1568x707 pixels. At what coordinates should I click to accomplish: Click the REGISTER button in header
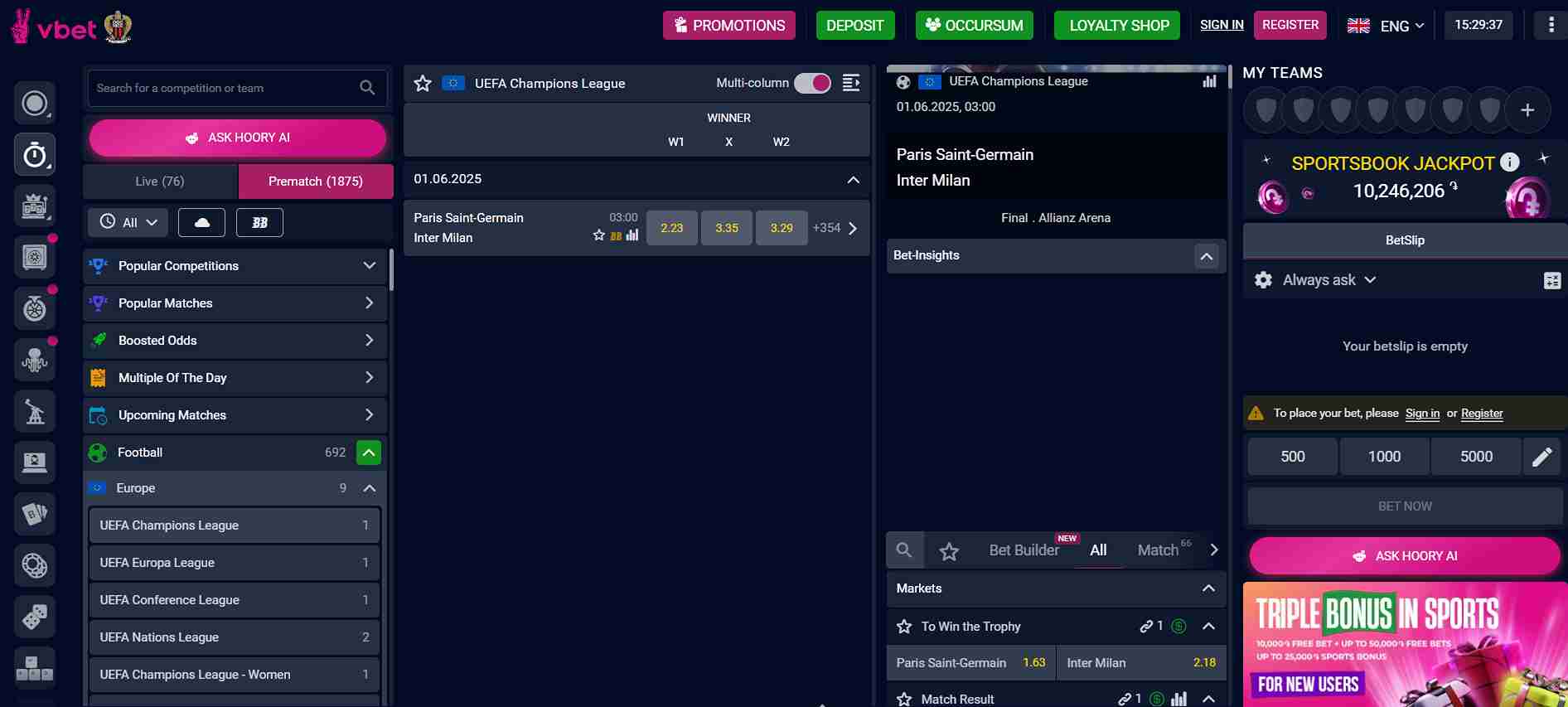coord(1290,25)
